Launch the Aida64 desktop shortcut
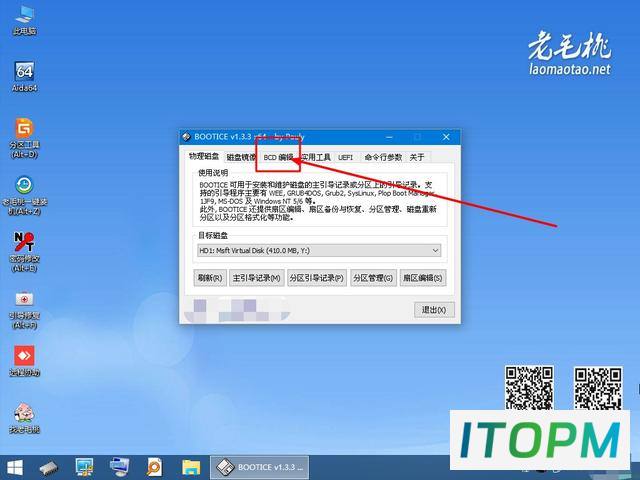Viewport: 640px width, 480px height. point(24,76)
